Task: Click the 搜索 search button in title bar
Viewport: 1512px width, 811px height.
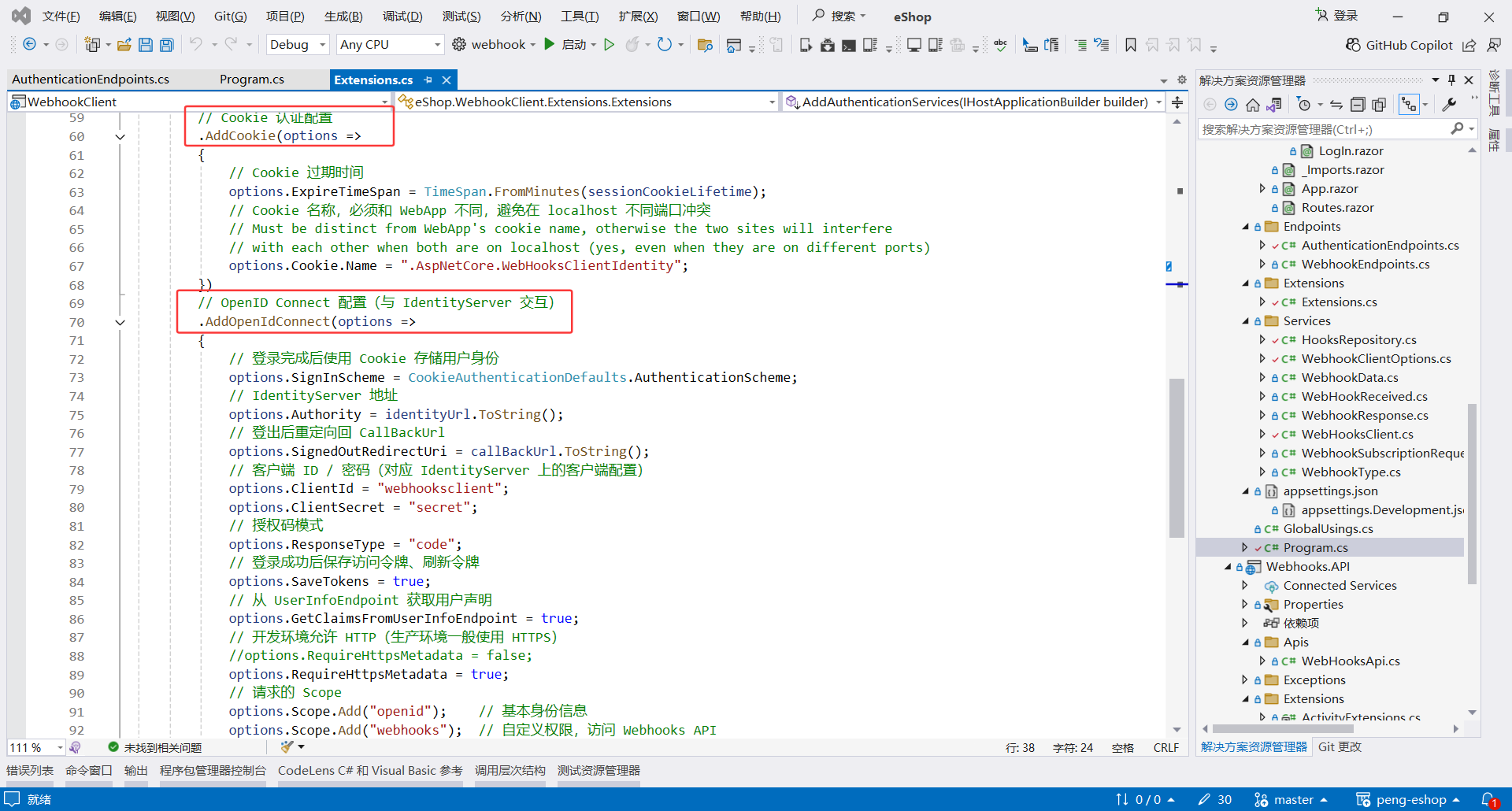Action: click(x=839, y=16)
